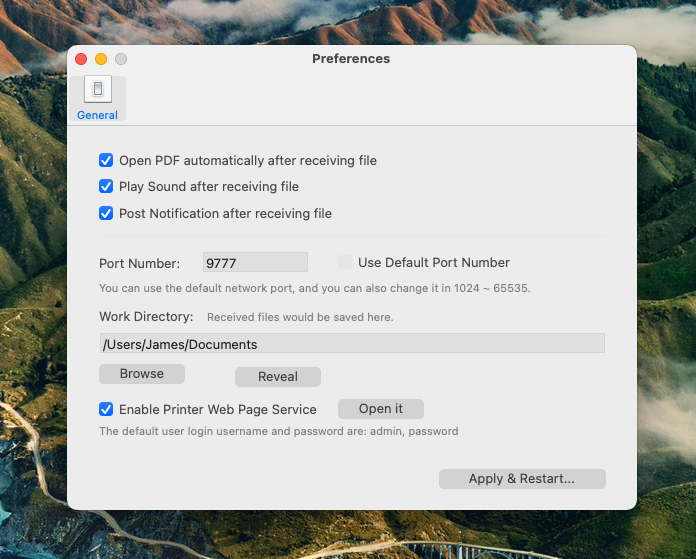Viewport: 696px width, 559px height.
Task: Disable the Enable Printer Web Page Service checkbox
Action: [106, 409]
